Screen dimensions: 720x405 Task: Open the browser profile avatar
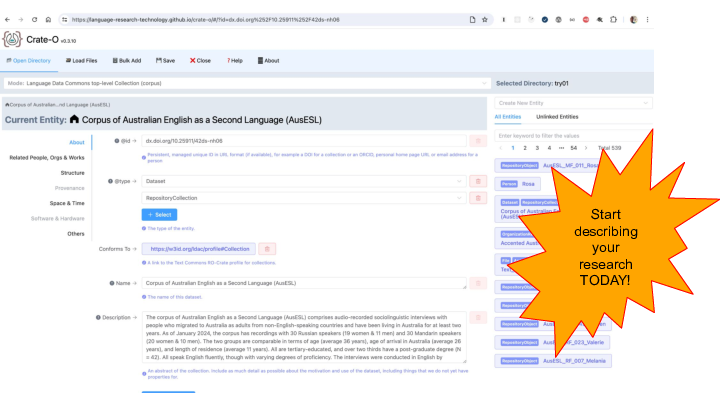tap(634, 20)
